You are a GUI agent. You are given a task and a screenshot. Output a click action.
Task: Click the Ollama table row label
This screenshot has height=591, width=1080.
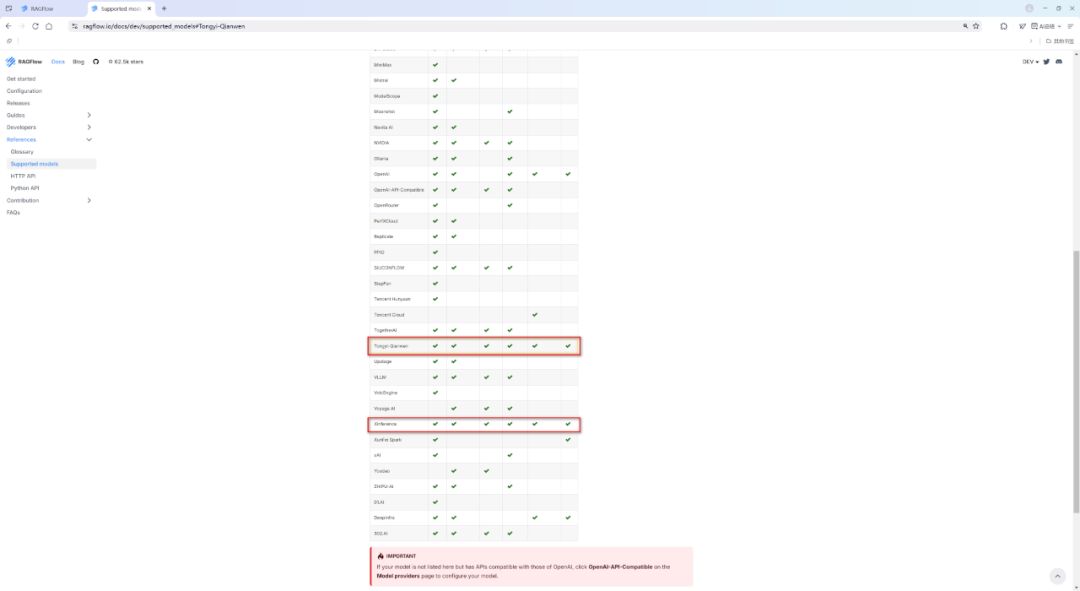click(x=381, y=158)
